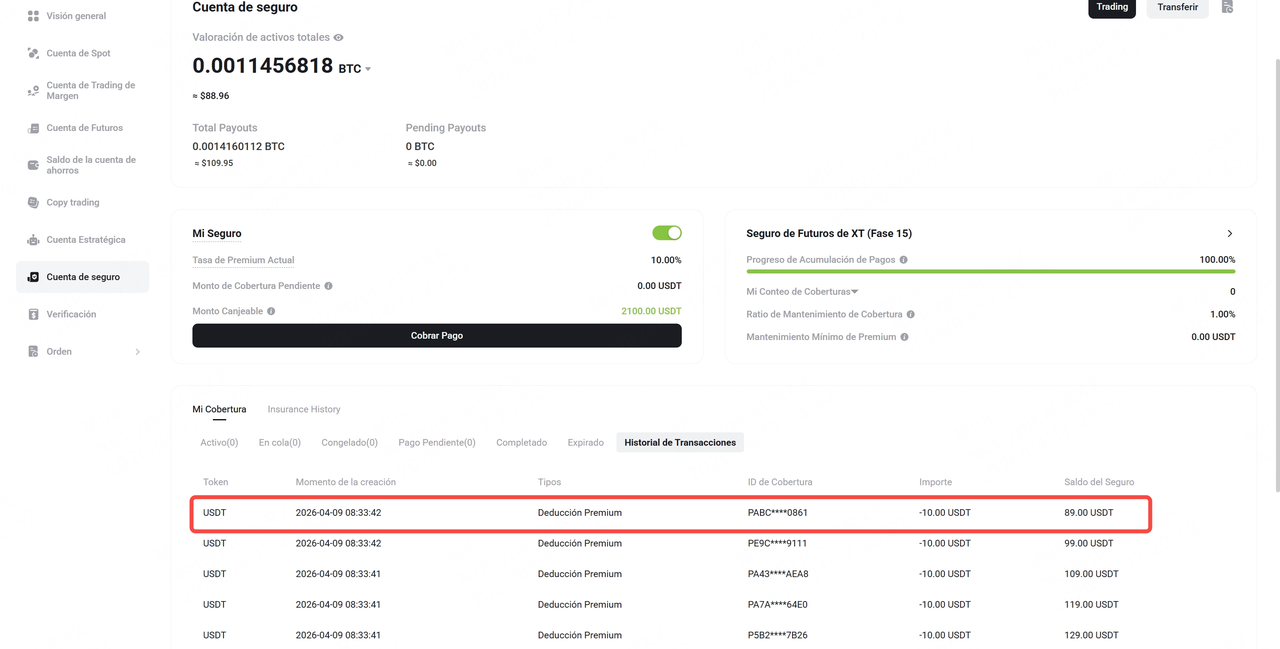The image size is (1280, 649).
Task: Click the Transferir button
Action: (x=1178, y=8)
